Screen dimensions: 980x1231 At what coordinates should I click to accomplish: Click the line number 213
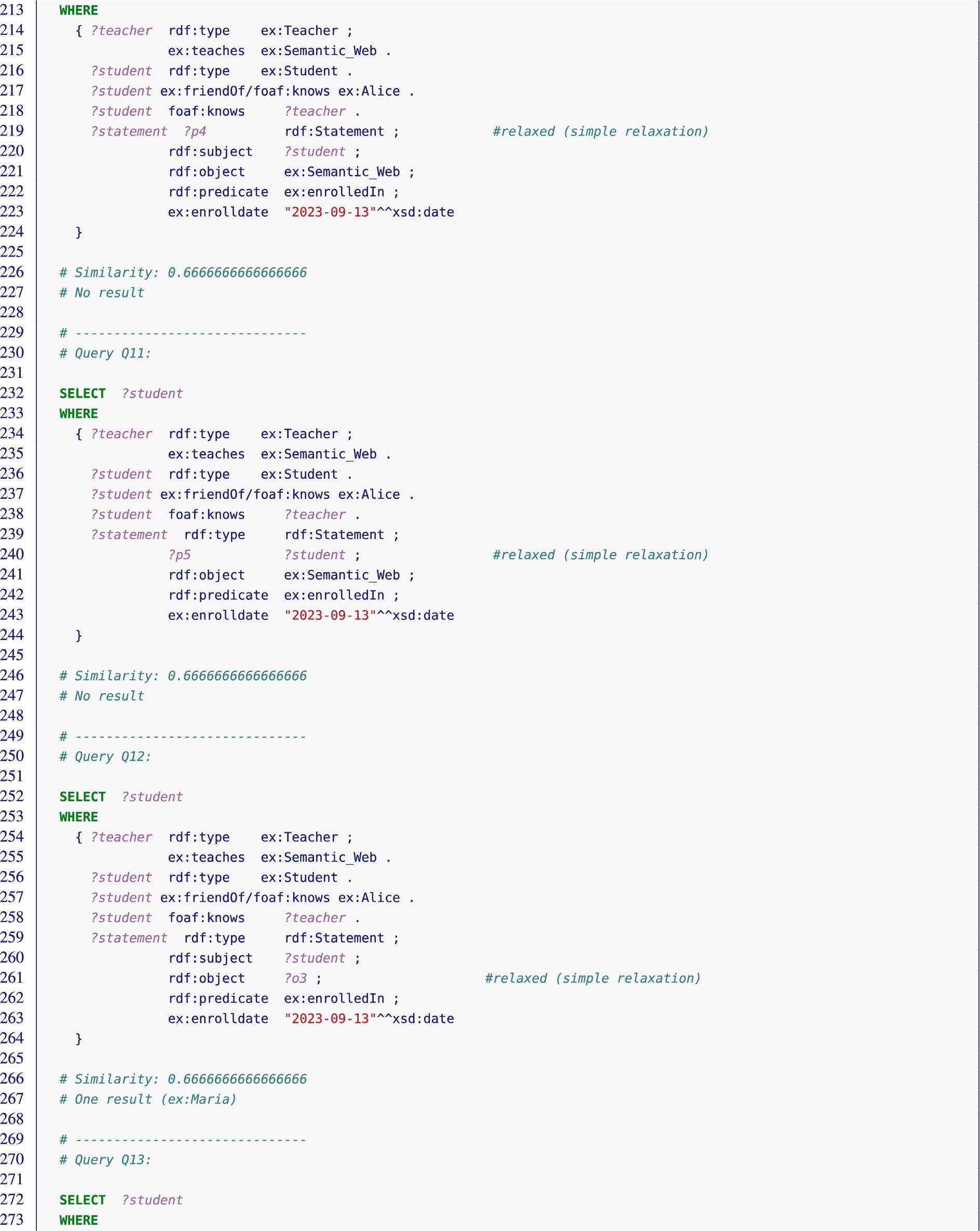click(12, 10)
